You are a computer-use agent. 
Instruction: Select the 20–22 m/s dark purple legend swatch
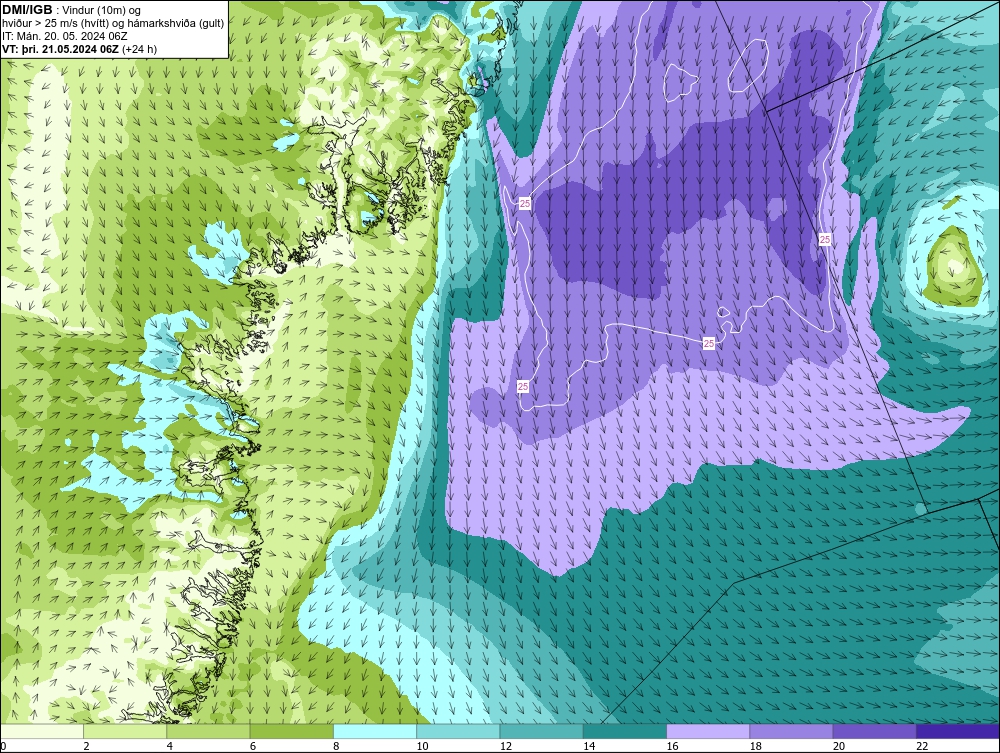click(x=875, y=731)
